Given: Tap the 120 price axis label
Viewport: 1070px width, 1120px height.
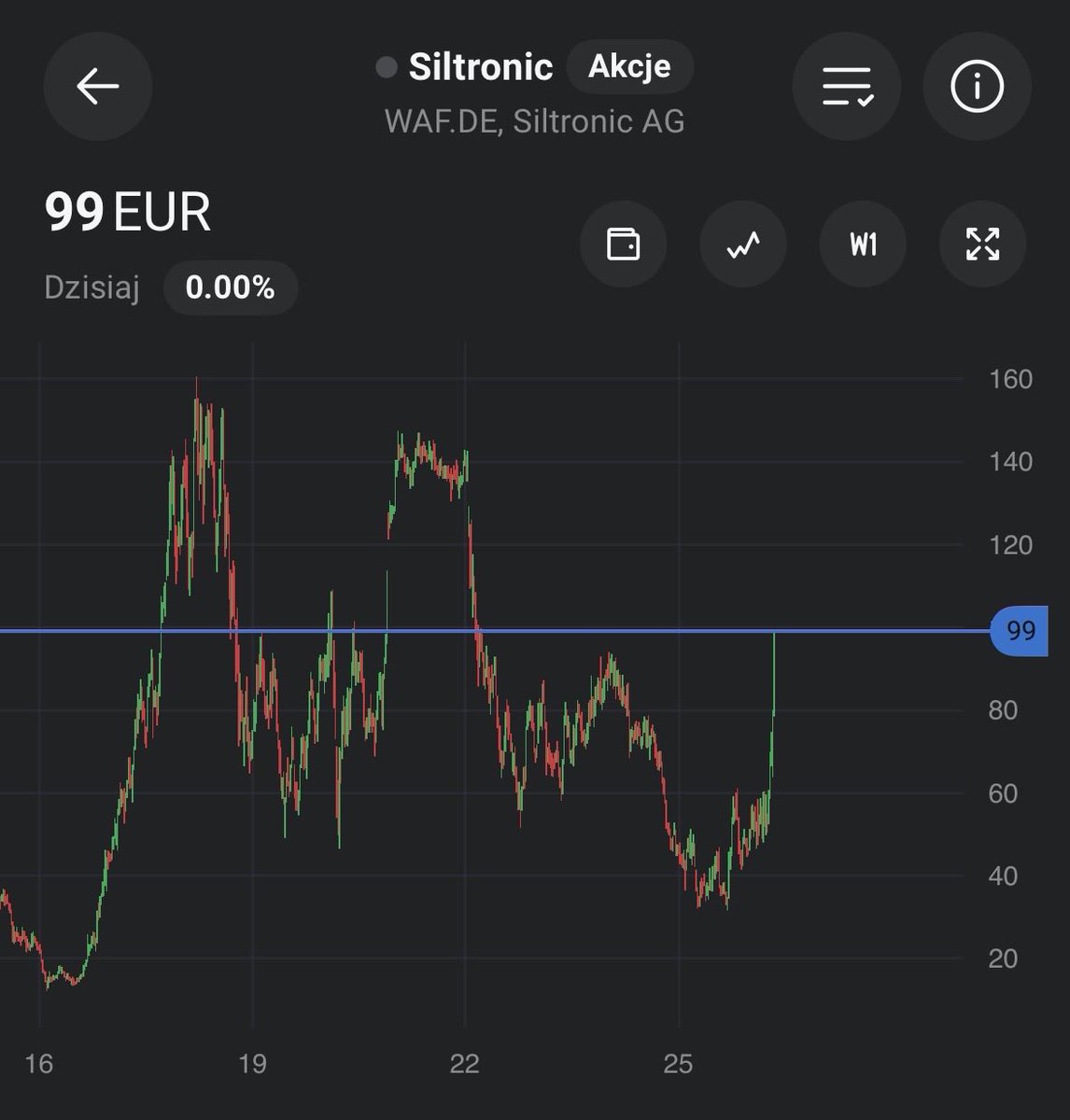Looking at the screenshot, I should 1010,545.
